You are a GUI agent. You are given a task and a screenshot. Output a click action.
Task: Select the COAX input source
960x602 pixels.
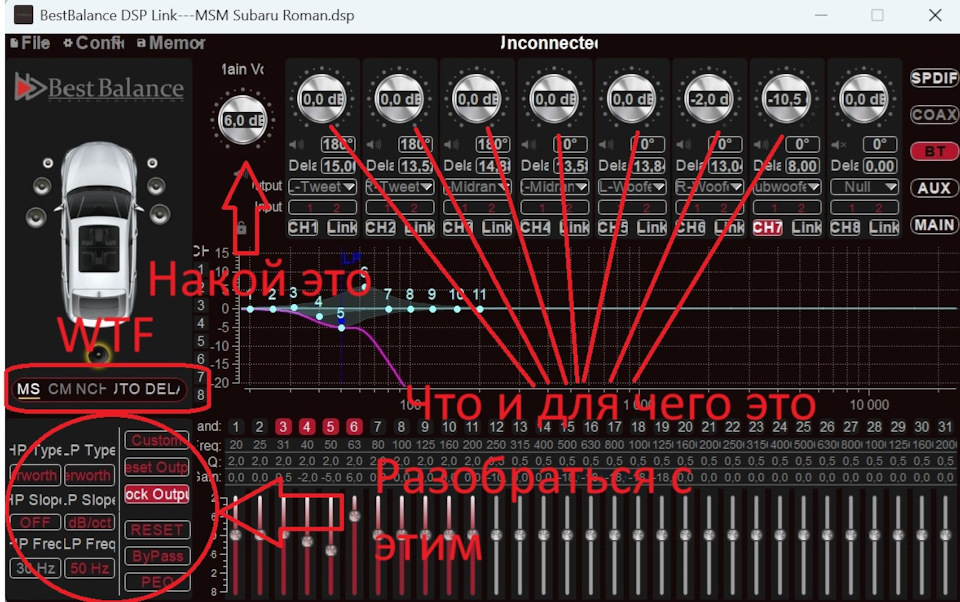(934, 115)
